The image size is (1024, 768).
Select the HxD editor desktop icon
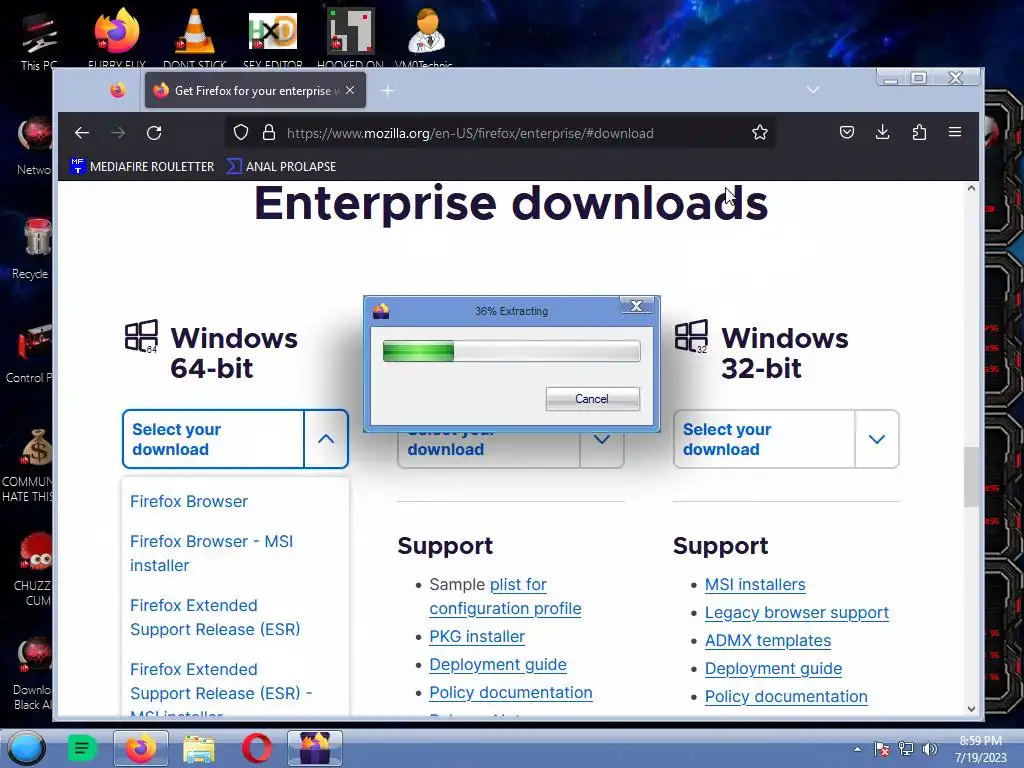[x=273, y=38]
